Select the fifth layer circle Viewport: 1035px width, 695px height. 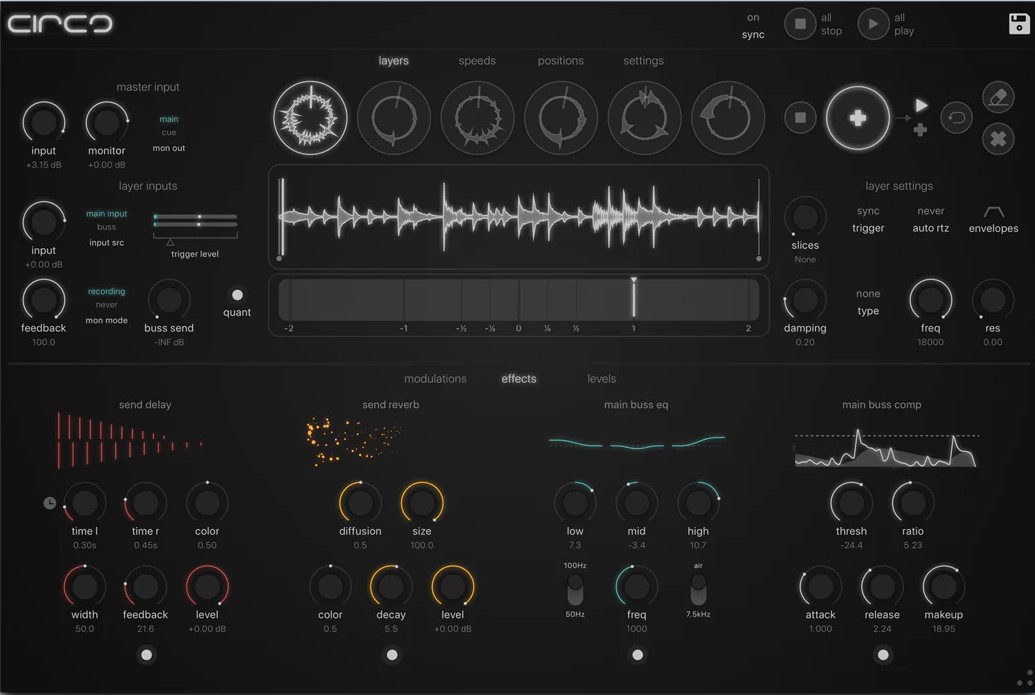644,118
